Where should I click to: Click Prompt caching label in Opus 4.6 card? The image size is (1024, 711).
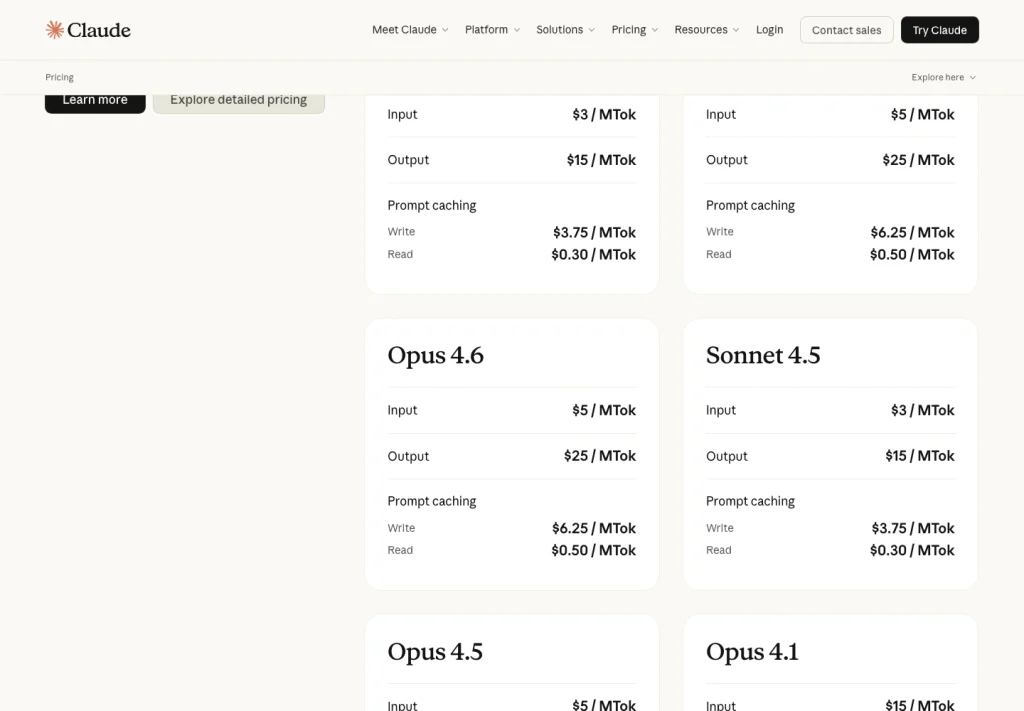432,501
